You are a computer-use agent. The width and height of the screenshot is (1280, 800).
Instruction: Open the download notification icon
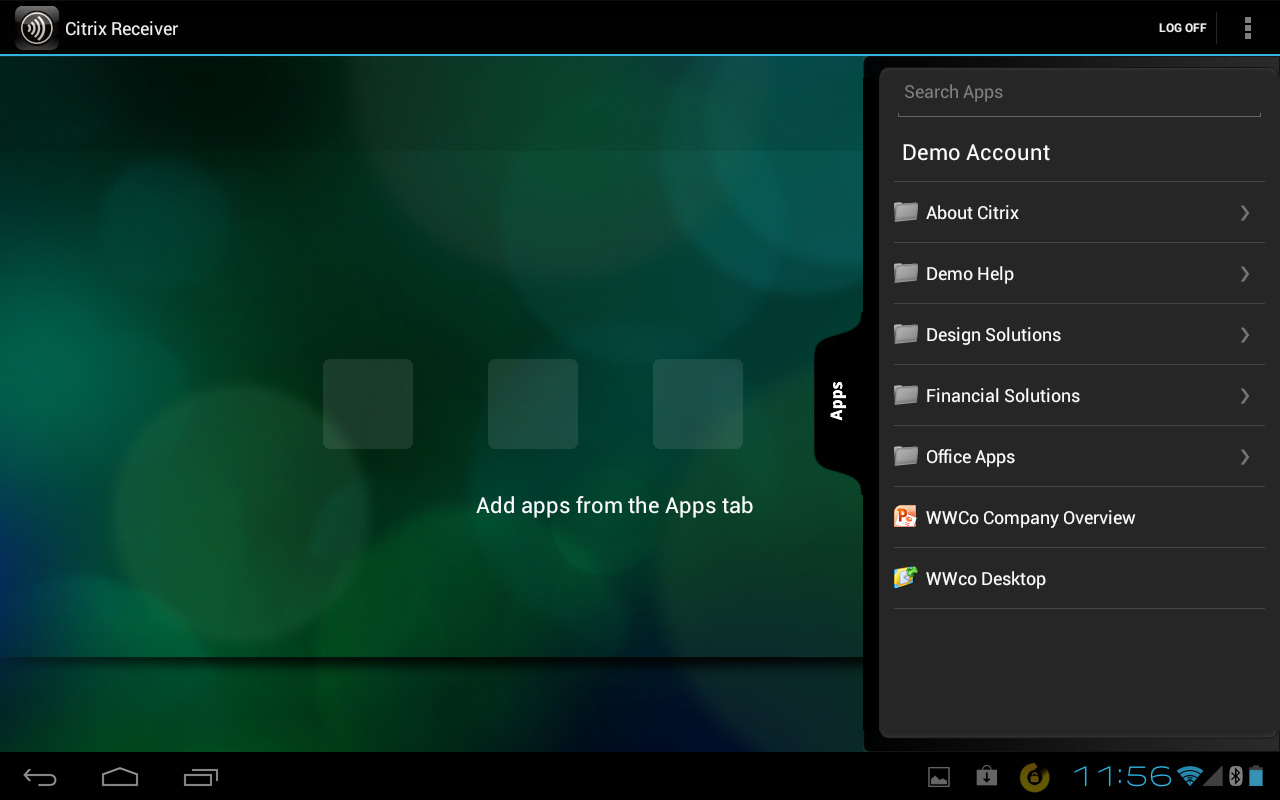tap(987, 776)
